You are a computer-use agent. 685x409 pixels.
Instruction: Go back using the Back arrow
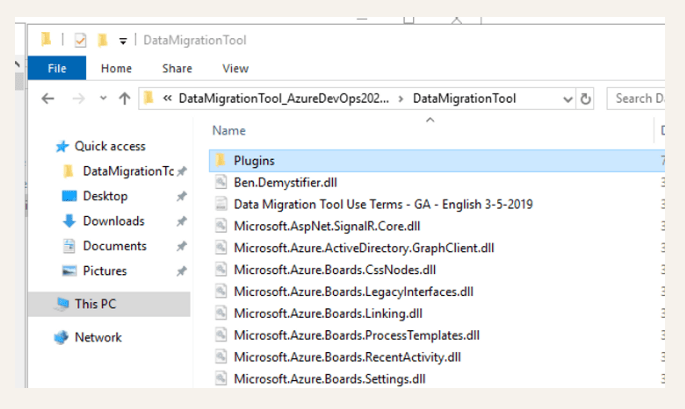pos(48,99)
